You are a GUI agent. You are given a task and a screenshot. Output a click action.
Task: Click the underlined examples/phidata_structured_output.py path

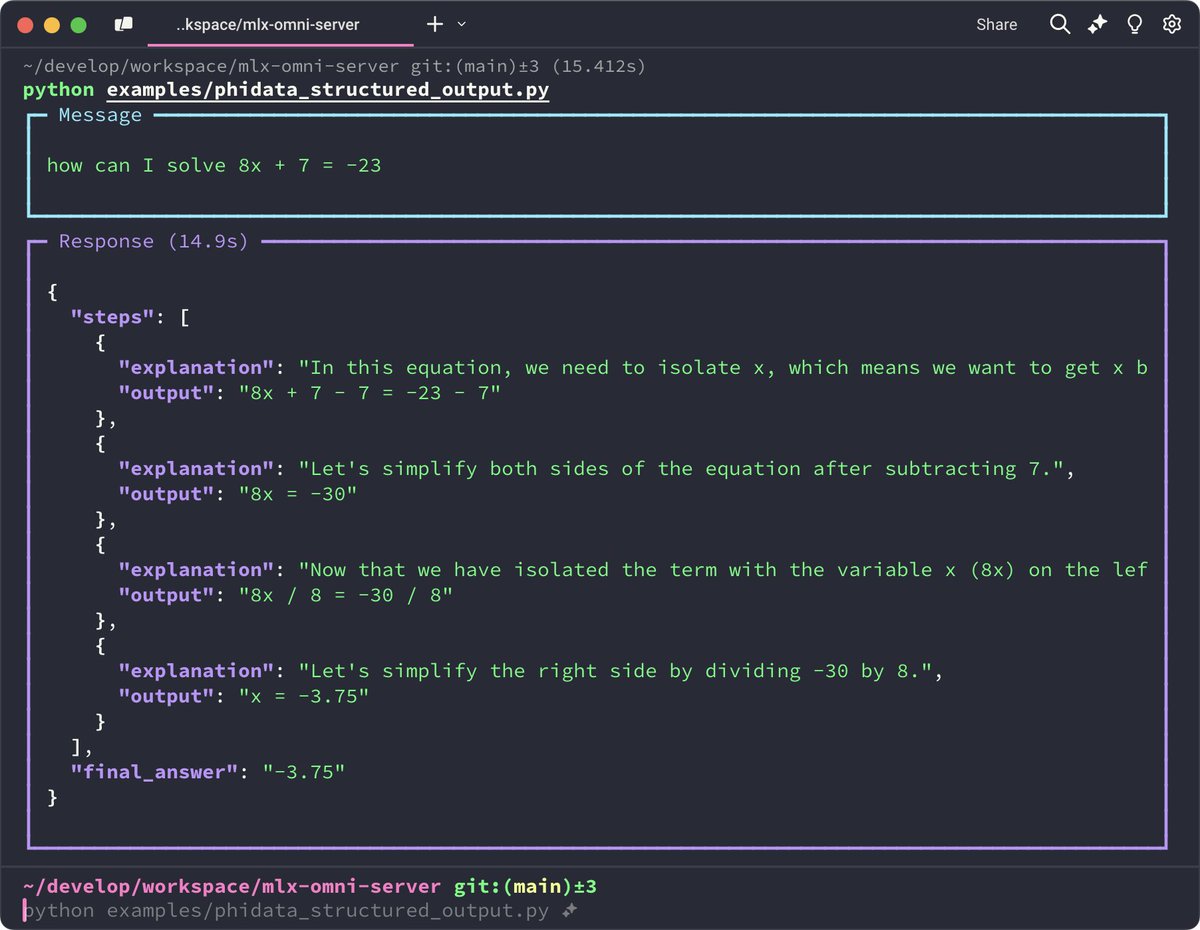coord(328,91)
